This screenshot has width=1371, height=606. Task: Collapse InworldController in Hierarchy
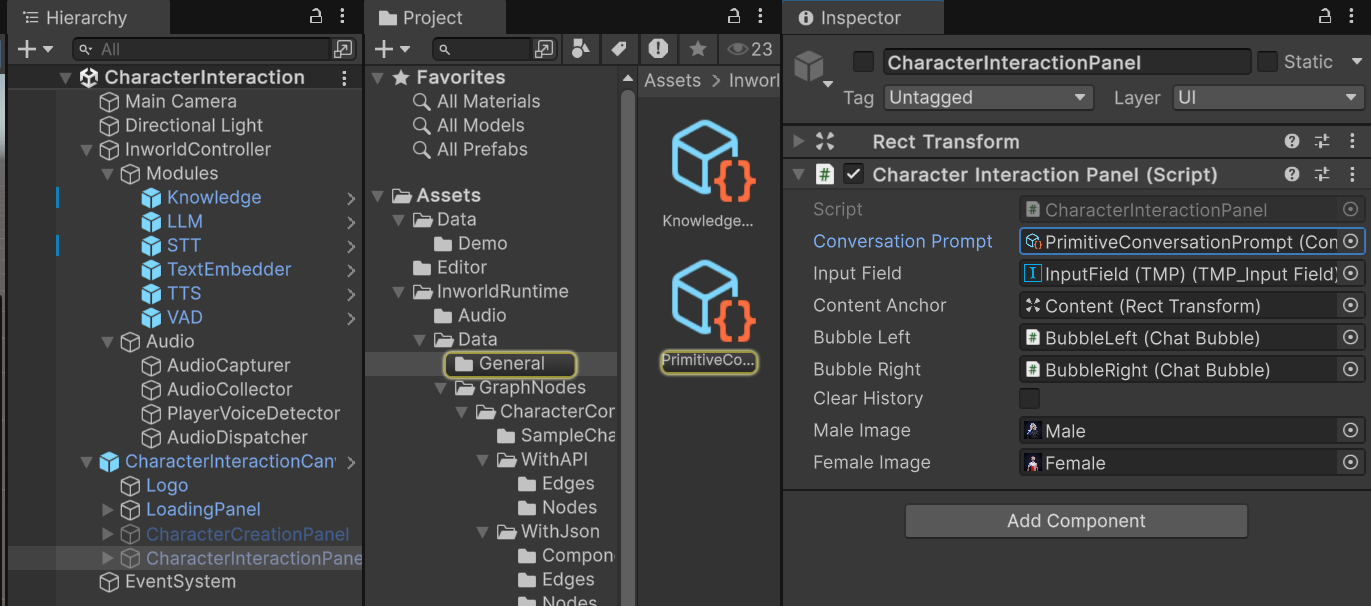[87, 150]
